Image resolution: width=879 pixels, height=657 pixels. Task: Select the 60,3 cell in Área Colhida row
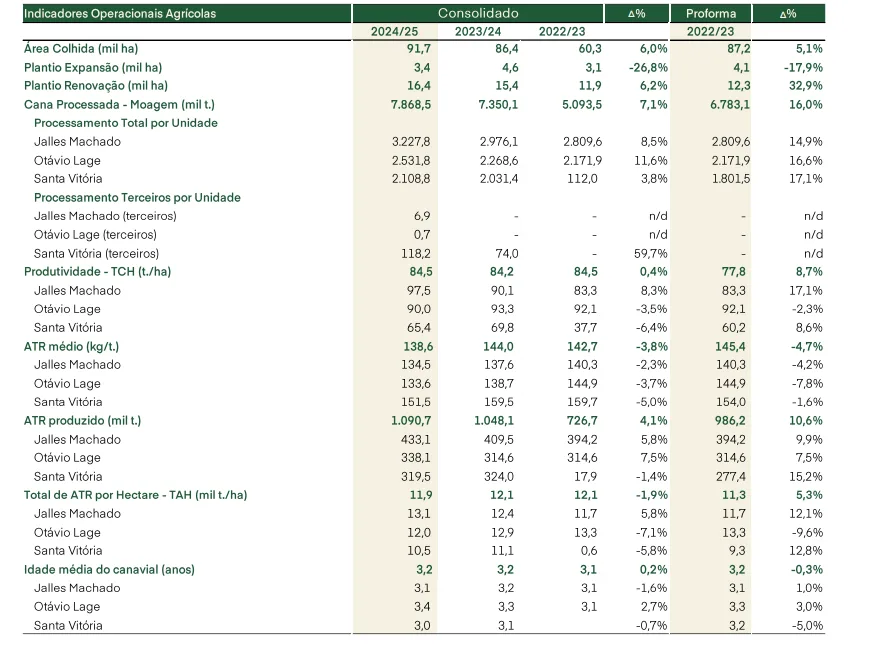(x=590, y=49)
